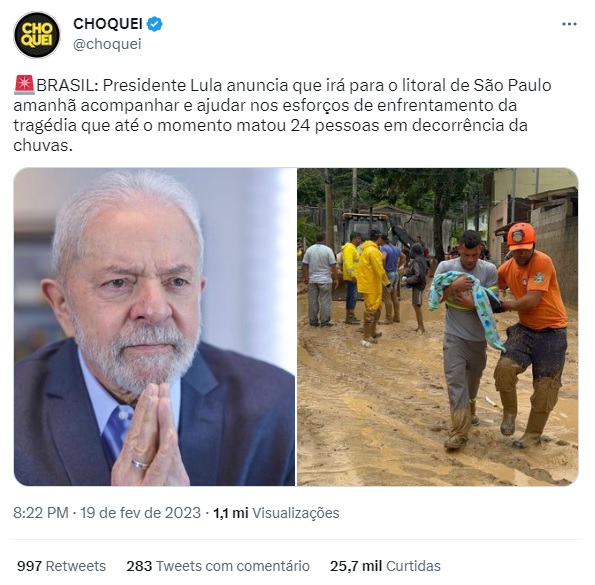This screenshot has width=595, height=585.
Task: Click the 8:22 PM timestamp
Action: (x=41, y=513)
